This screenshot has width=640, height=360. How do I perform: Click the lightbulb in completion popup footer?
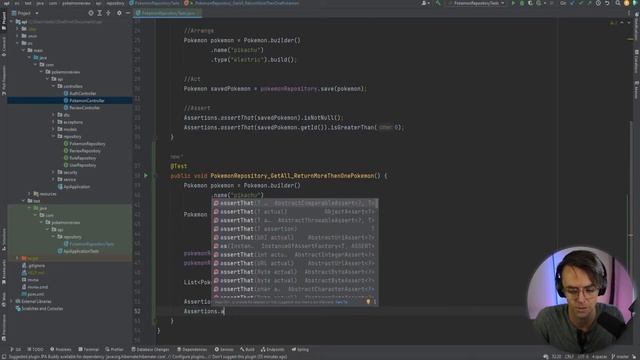click(368, 302)
